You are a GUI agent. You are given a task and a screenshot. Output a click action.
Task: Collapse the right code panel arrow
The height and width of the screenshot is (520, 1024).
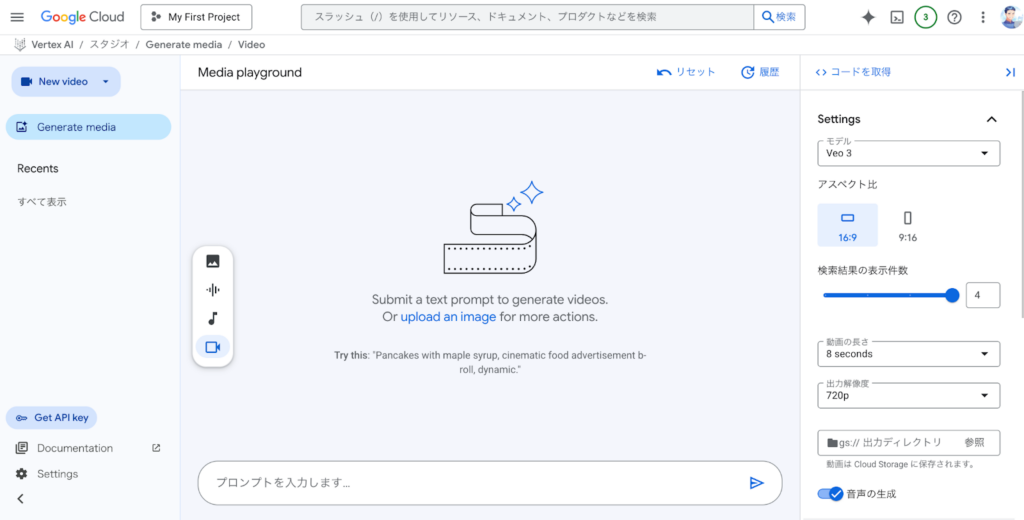[1009, 72]
